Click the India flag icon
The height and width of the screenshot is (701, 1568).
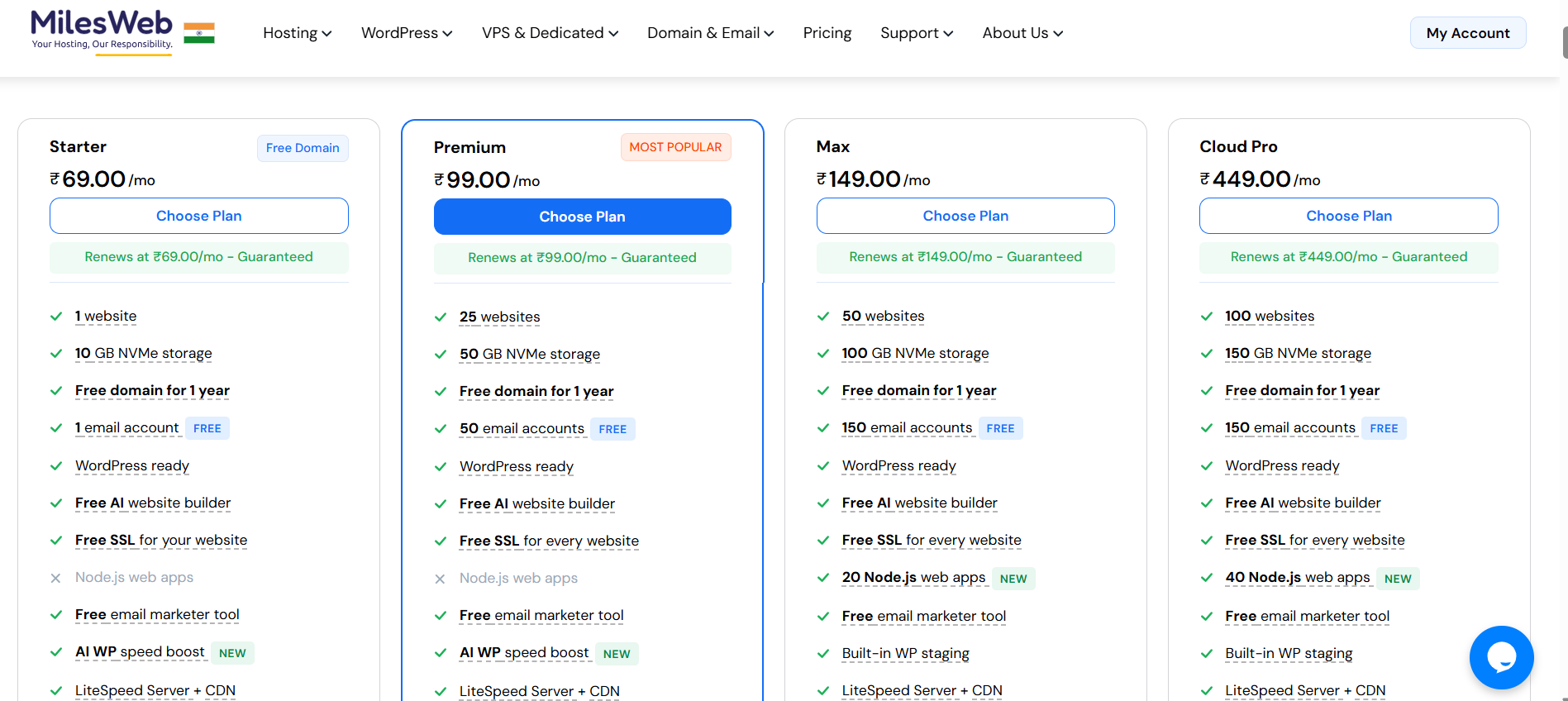198,31
